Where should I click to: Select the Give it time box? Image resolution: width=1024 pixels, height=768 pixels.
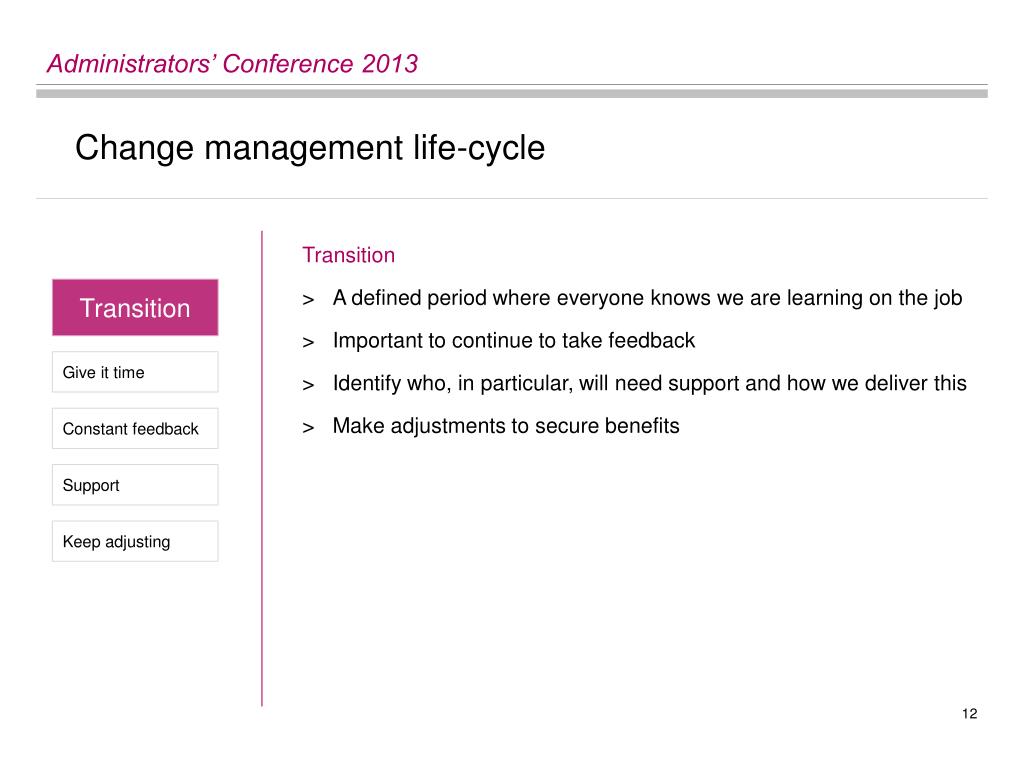(135, 372)
